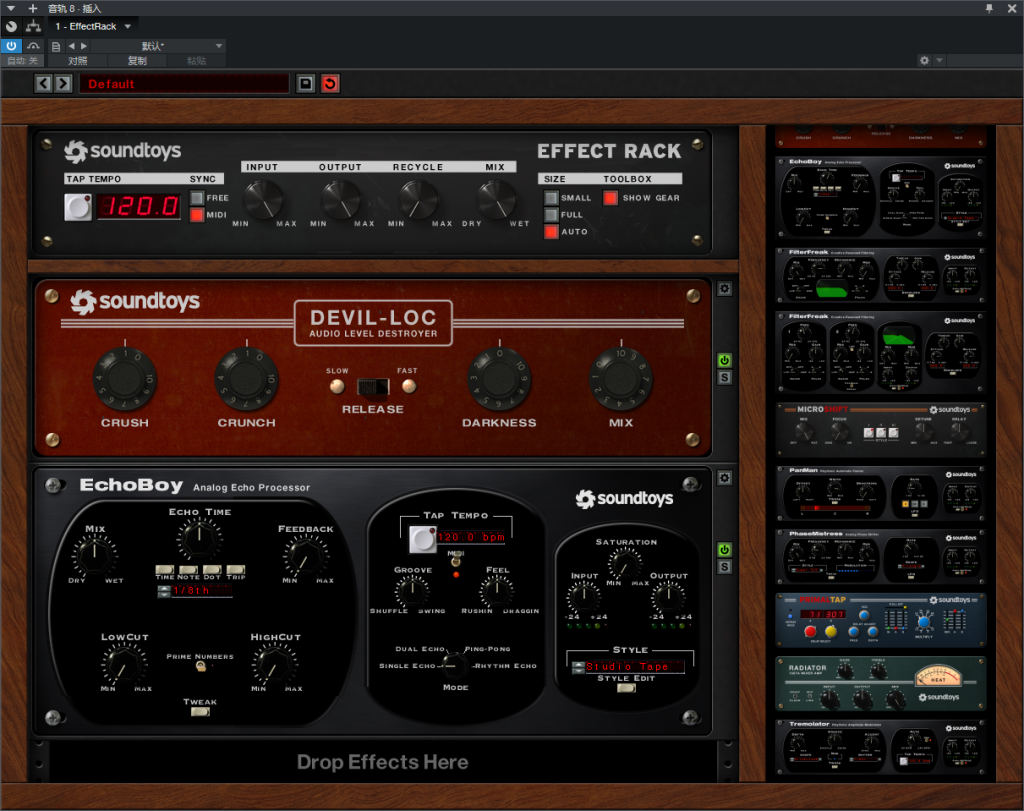Load the next preset in the host toolbar
The width and height of the screenshot is (1024, 811).
[84, 46]
